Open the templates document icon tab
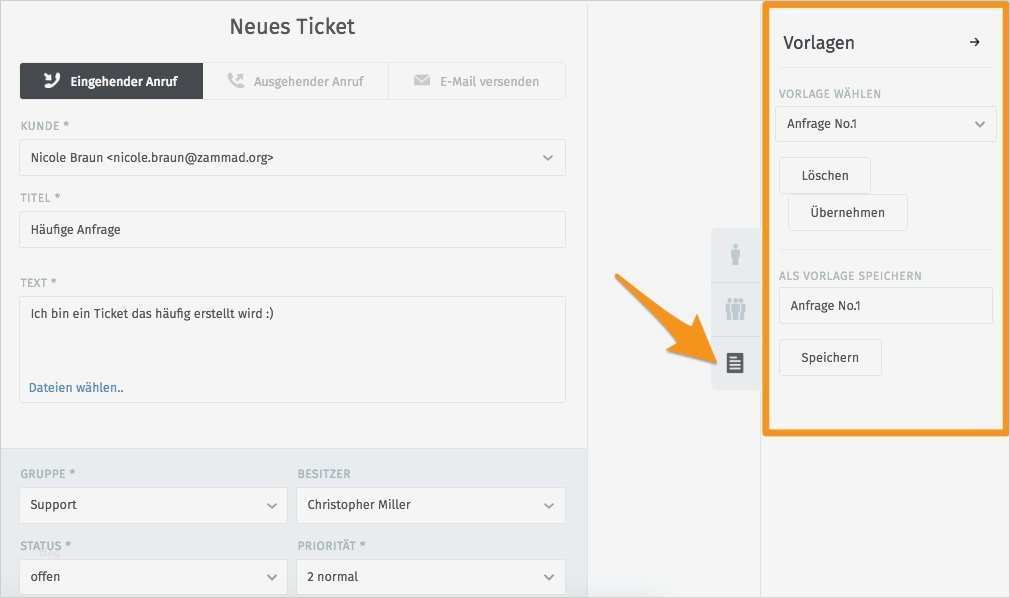Viewport: 1010px width, 598px height. click(x=735, y=363)
